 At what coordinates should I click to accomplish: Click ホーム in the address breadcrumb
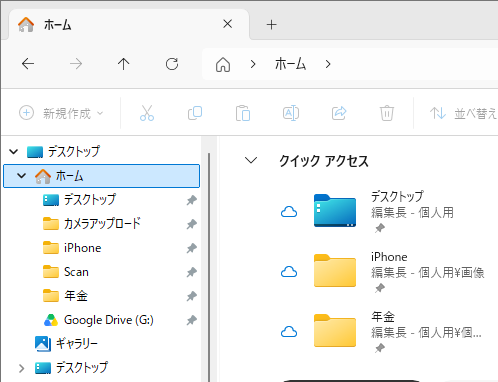click(290, 64)
